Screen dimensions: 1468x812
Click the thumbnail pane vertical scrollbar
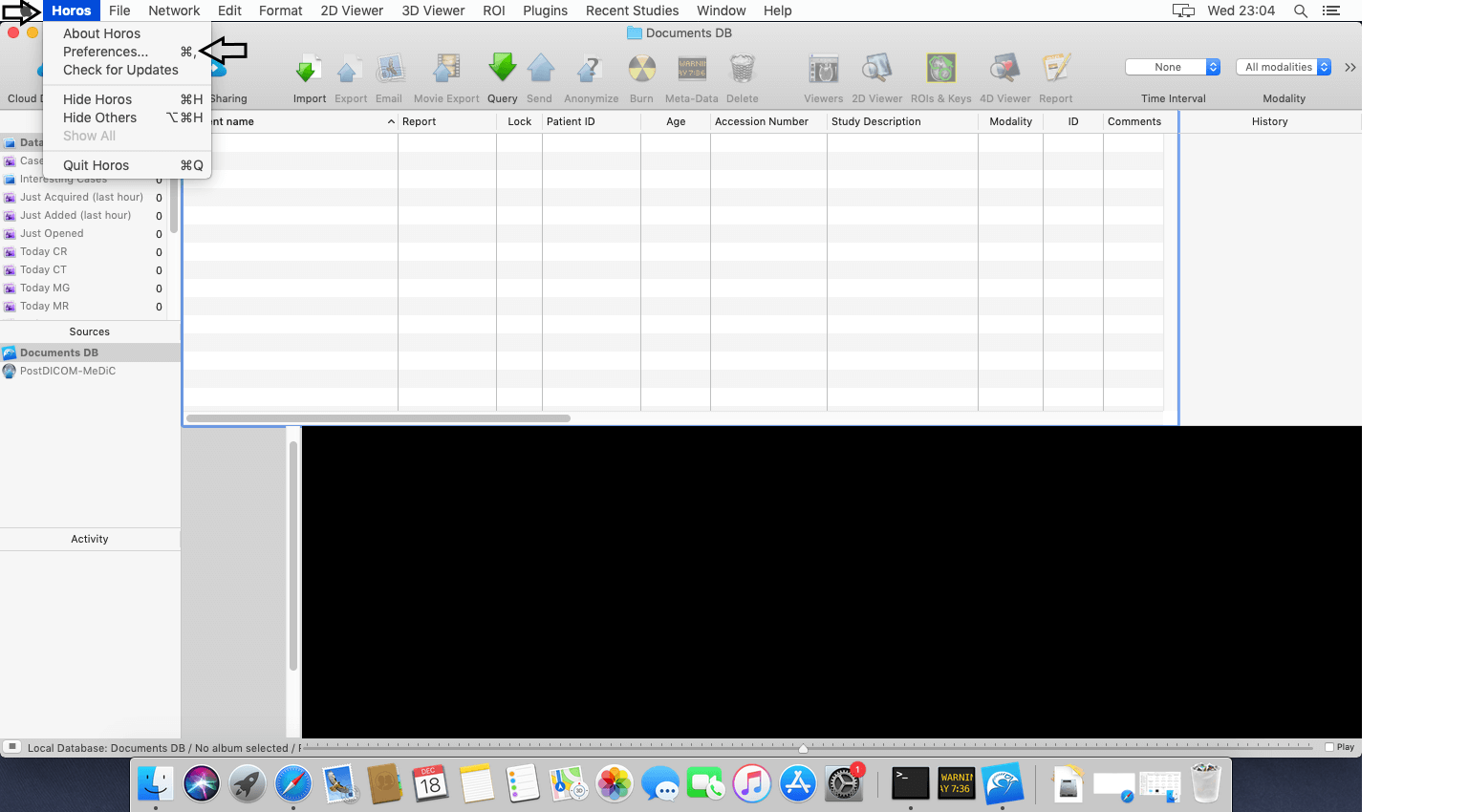(293, 556)
